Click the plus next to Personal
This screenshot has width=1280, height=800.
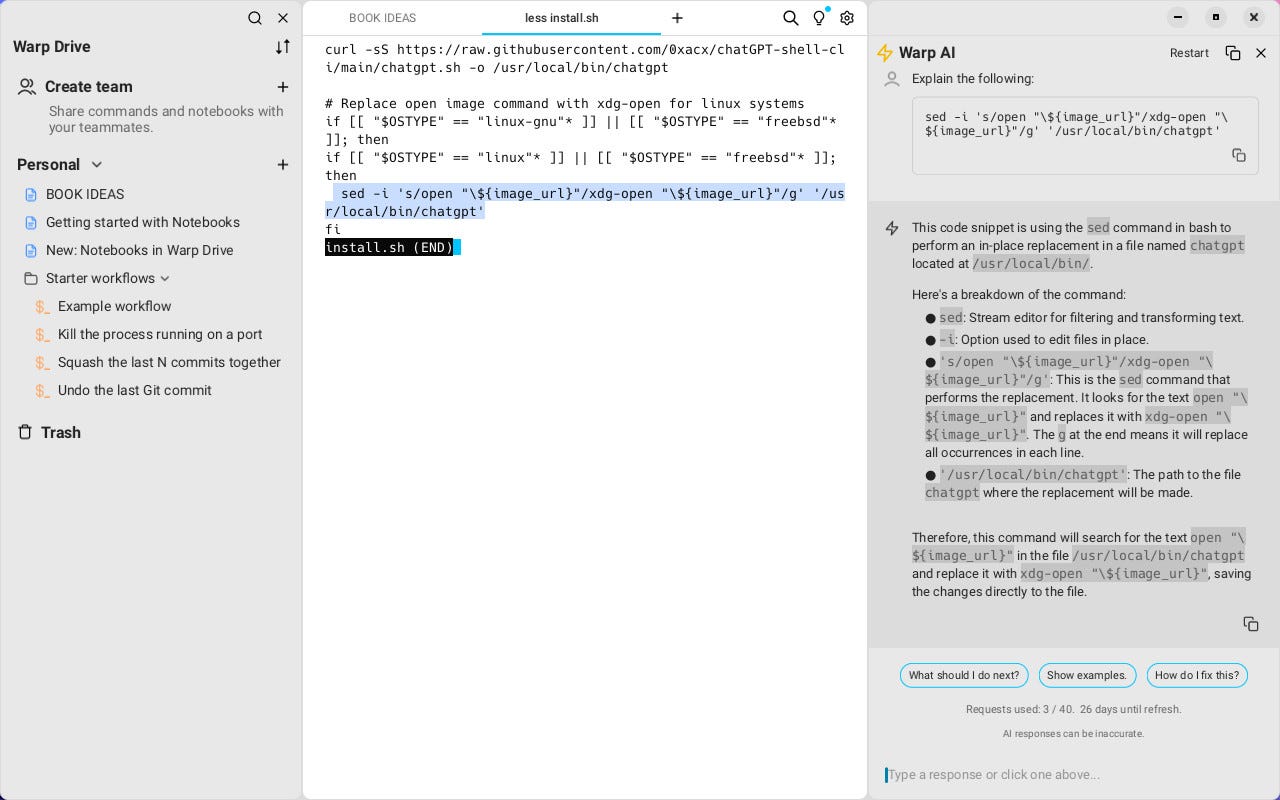tap(283, 164)
